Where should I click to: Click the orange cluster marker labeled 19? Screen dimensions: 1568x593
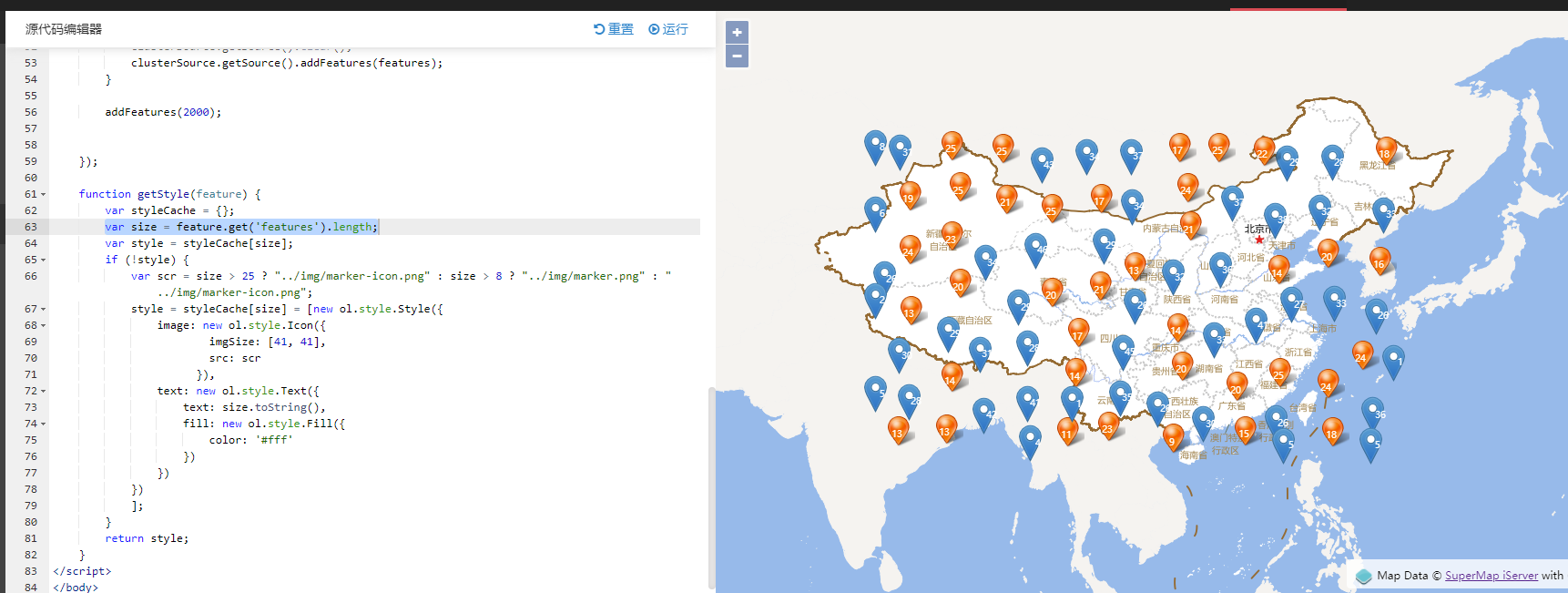910,196
